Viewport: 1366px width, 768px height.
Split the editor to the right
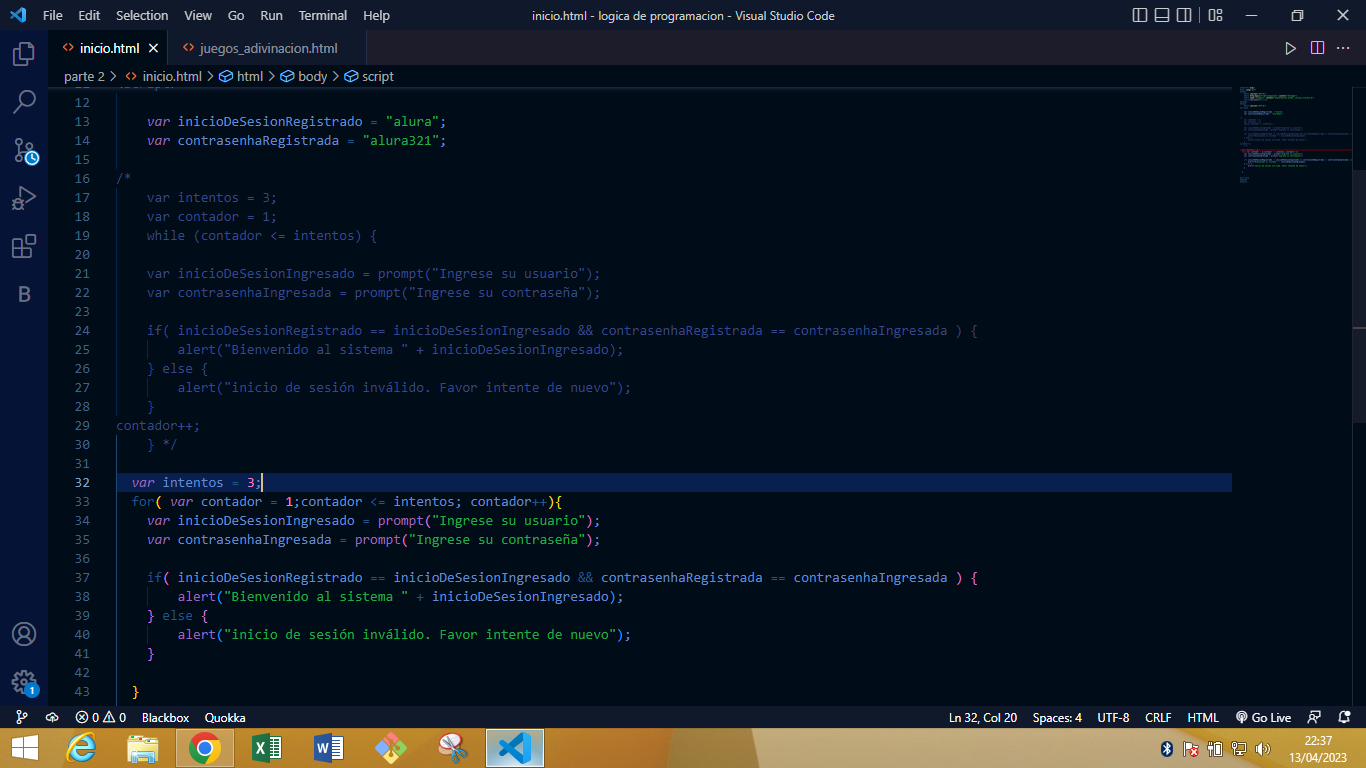[1317, 48]
